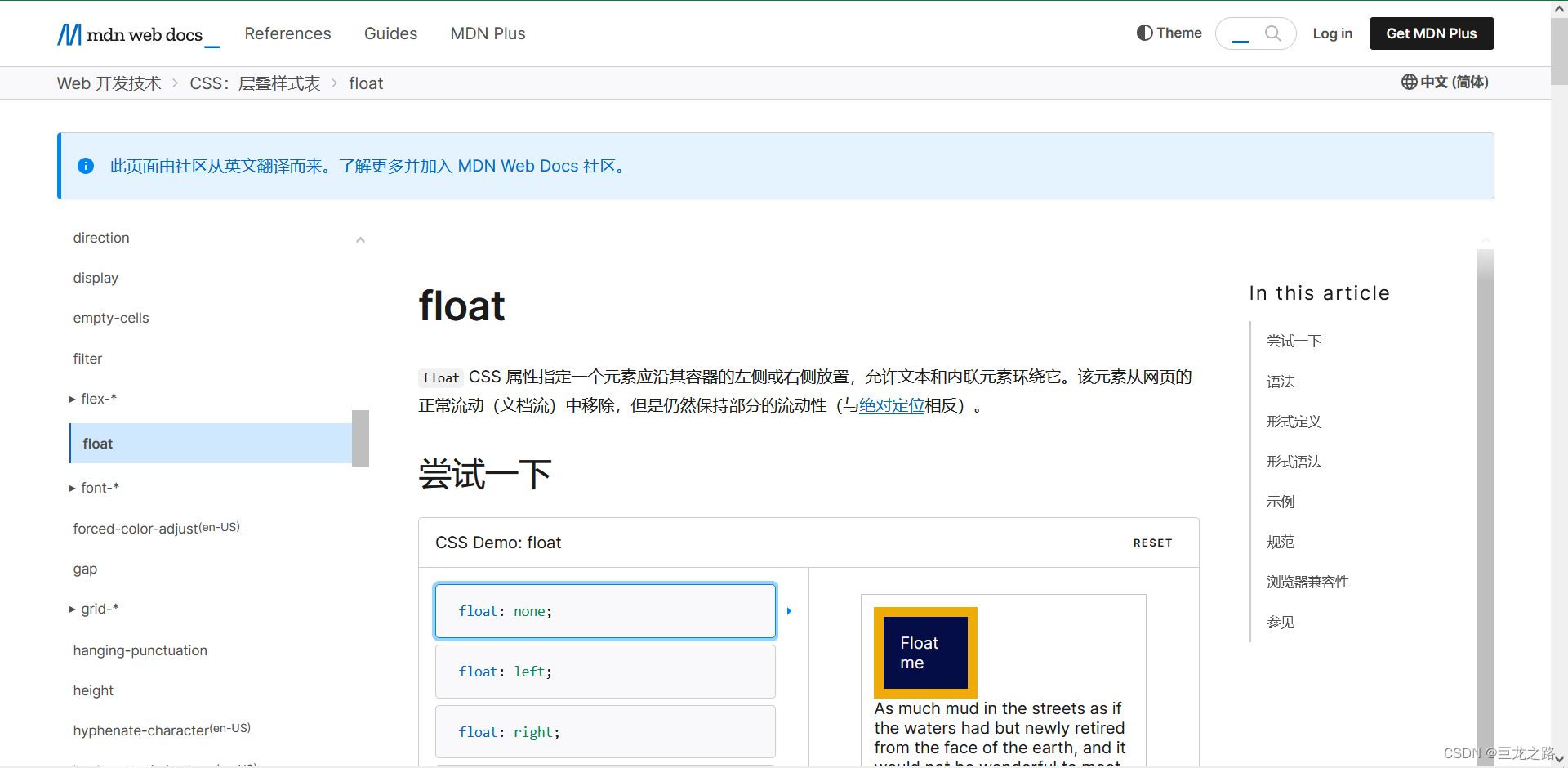Select the float: right demo option

tap(604, 731)
